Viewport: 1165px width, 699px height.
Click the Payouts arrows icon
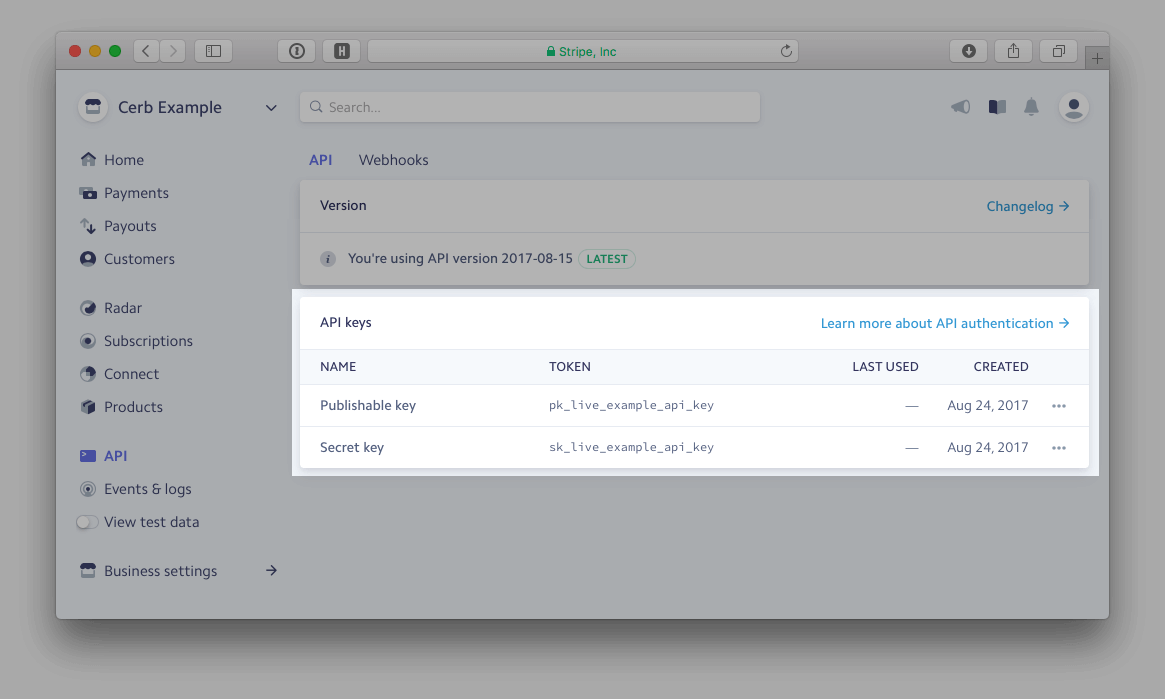tap(88, 226)
